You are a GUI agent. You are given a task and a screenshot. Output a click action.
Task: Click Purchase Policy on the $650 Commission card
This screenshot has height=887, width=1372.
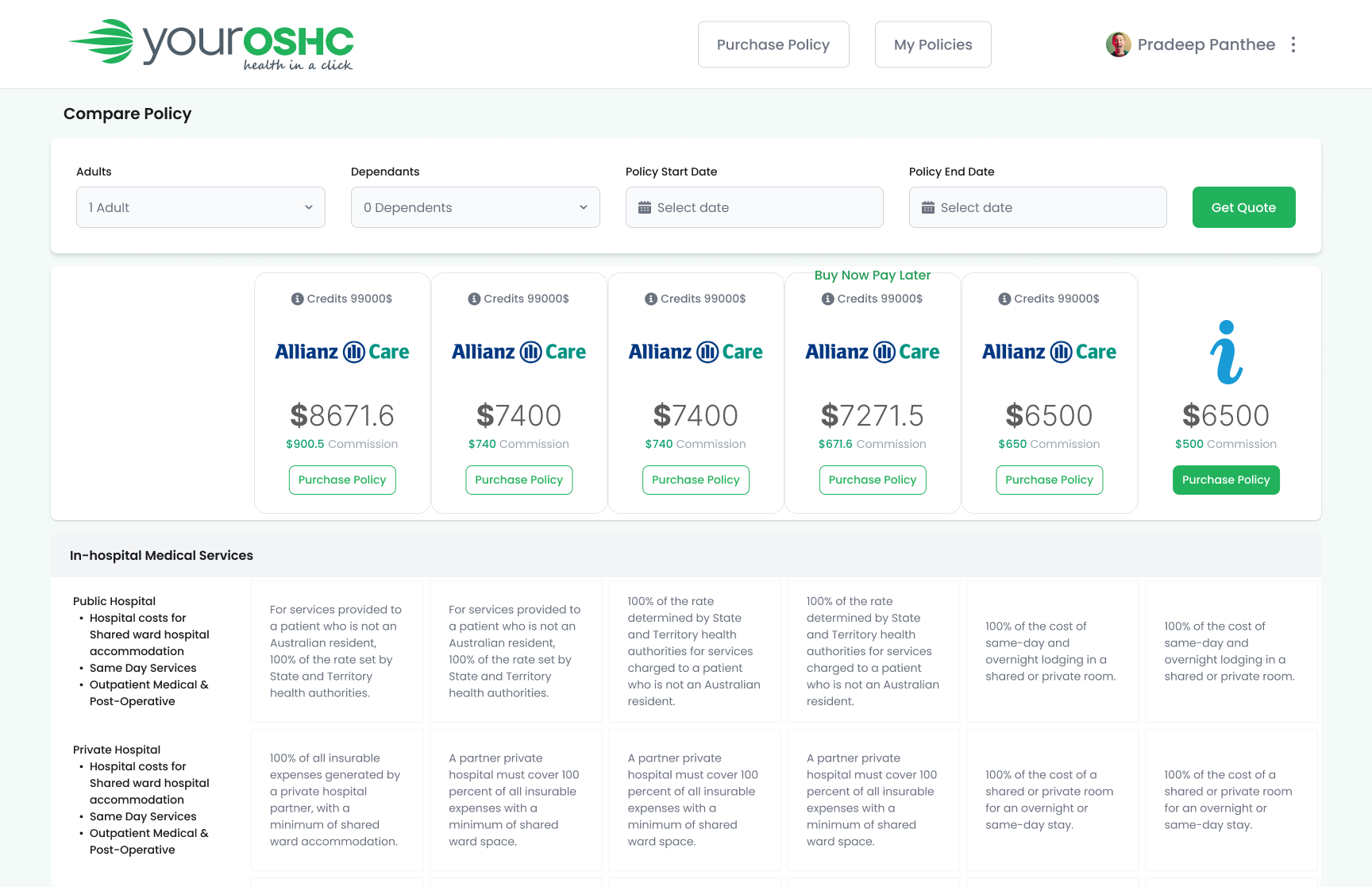click(1049, 480)
